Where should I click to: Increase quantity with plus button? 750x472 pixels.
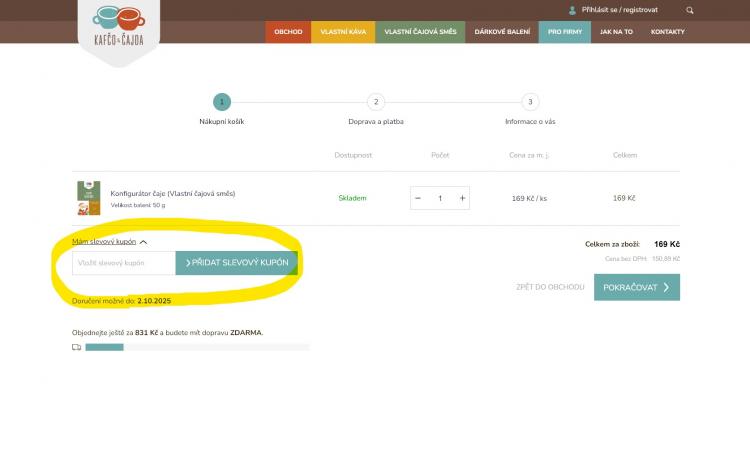(x=462, y=198)
